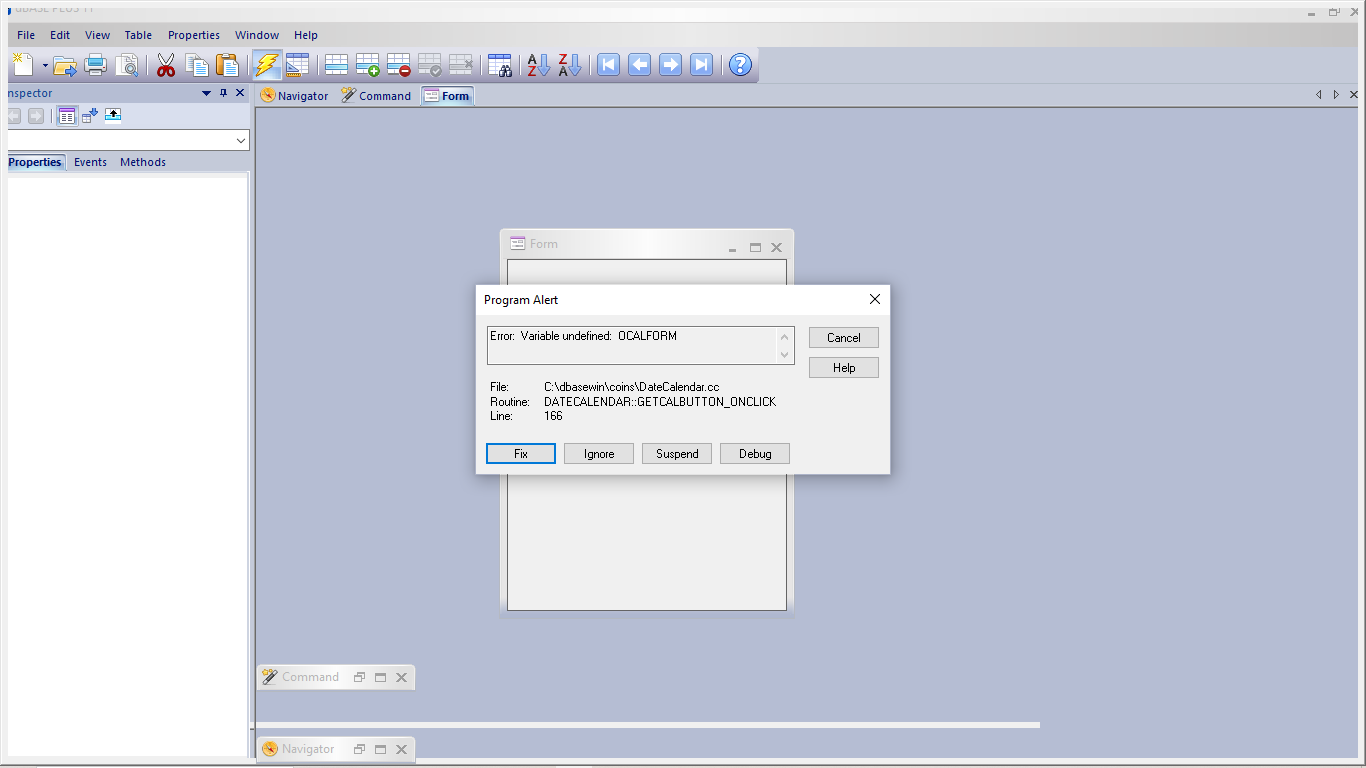Open the Inspector panel options arrow
Screen dimensions: 1366x768
[207, 93]
